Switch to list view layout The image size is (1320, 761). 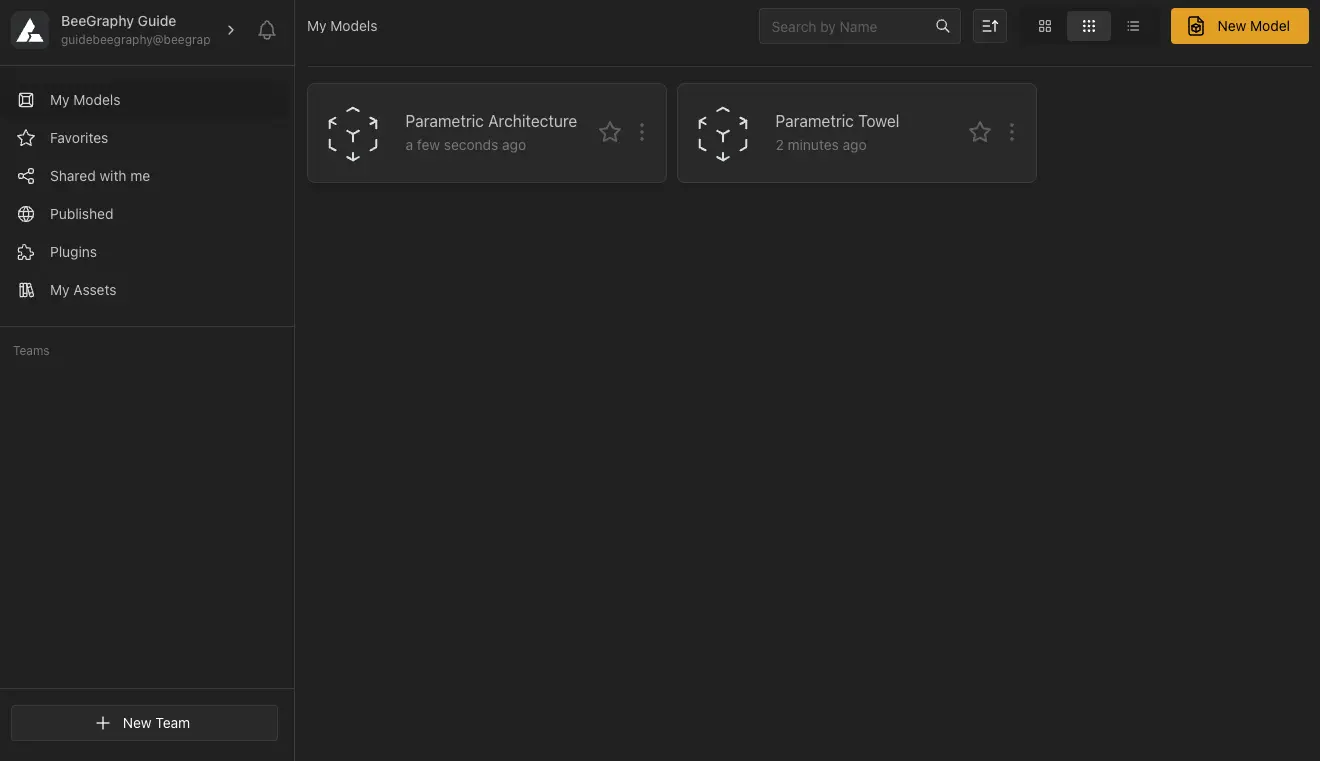(x=1133, y=27)
